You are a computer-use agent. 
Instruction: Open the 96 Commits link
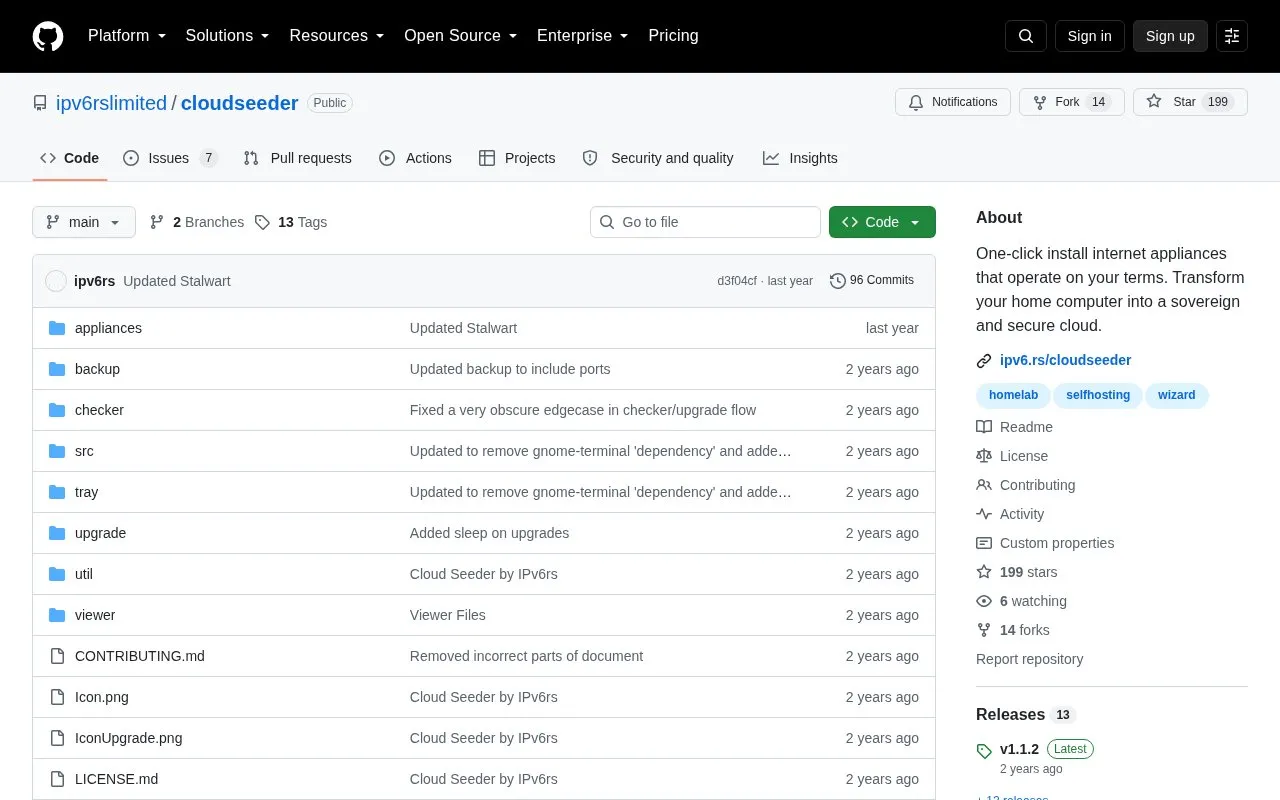[x=872, y=281]
